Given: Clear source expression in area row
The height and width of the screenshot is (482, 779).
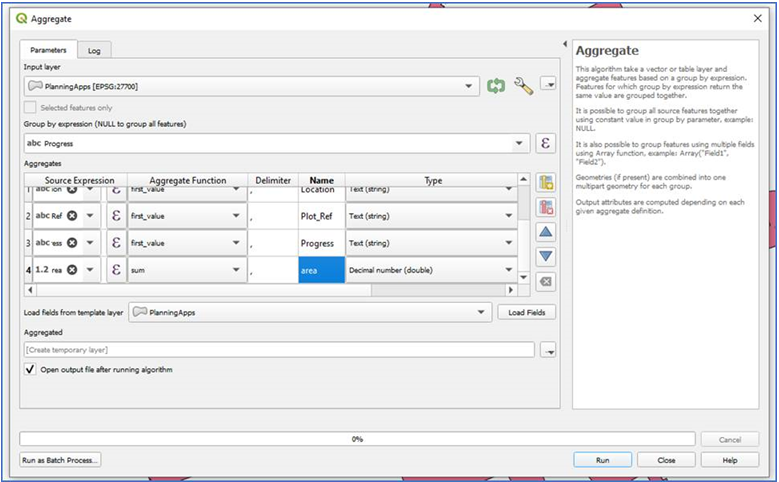Looking at the screenshot, I should click(72, 270).
